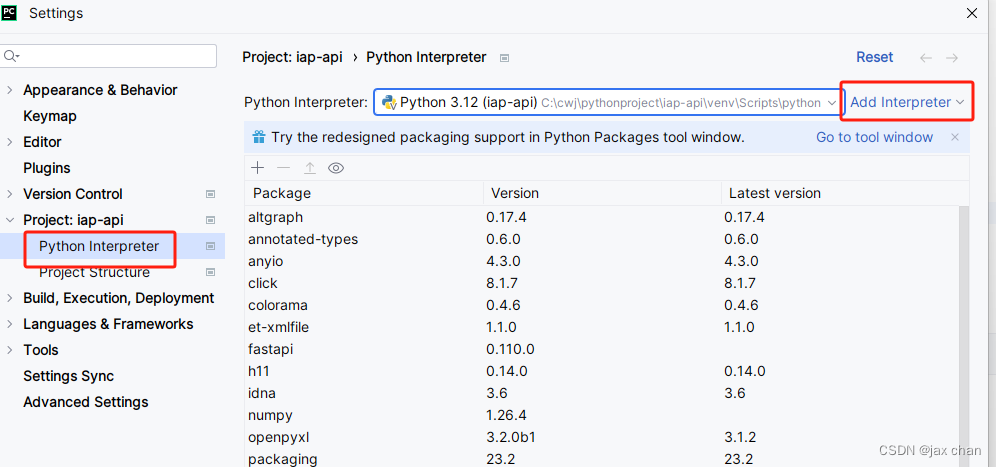The image size is (996, 467).
Task: Select Project Structure in settings tree
Action: pyautogui.click(x=94, y=272)
